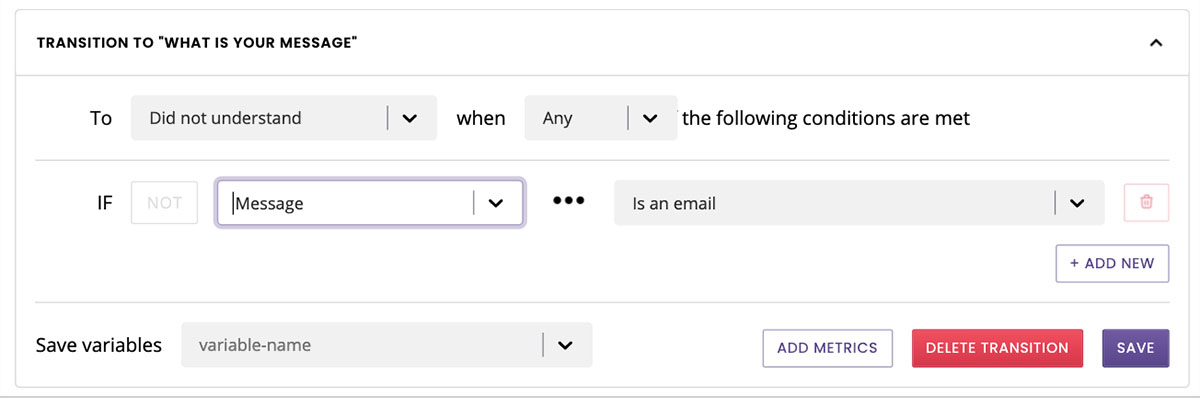Expand the 'Any' conditions dropdown
1200x398 pixels.
click(x=601, y=117)
